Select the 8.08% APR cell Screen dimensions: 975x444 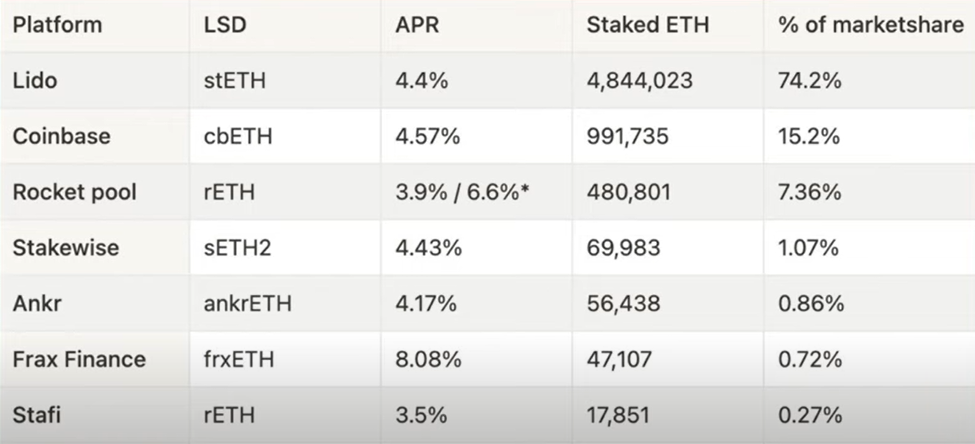click(x=427, y=358)
